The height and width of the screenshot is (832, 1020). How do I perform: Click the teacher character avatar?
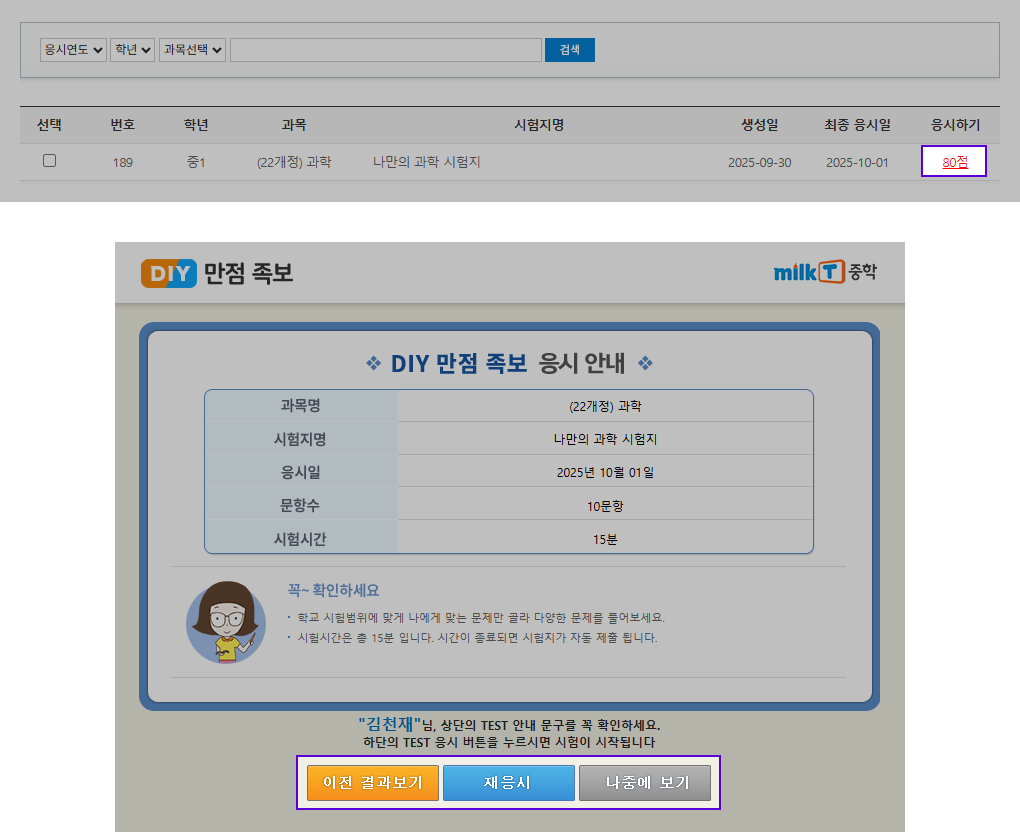226,622
